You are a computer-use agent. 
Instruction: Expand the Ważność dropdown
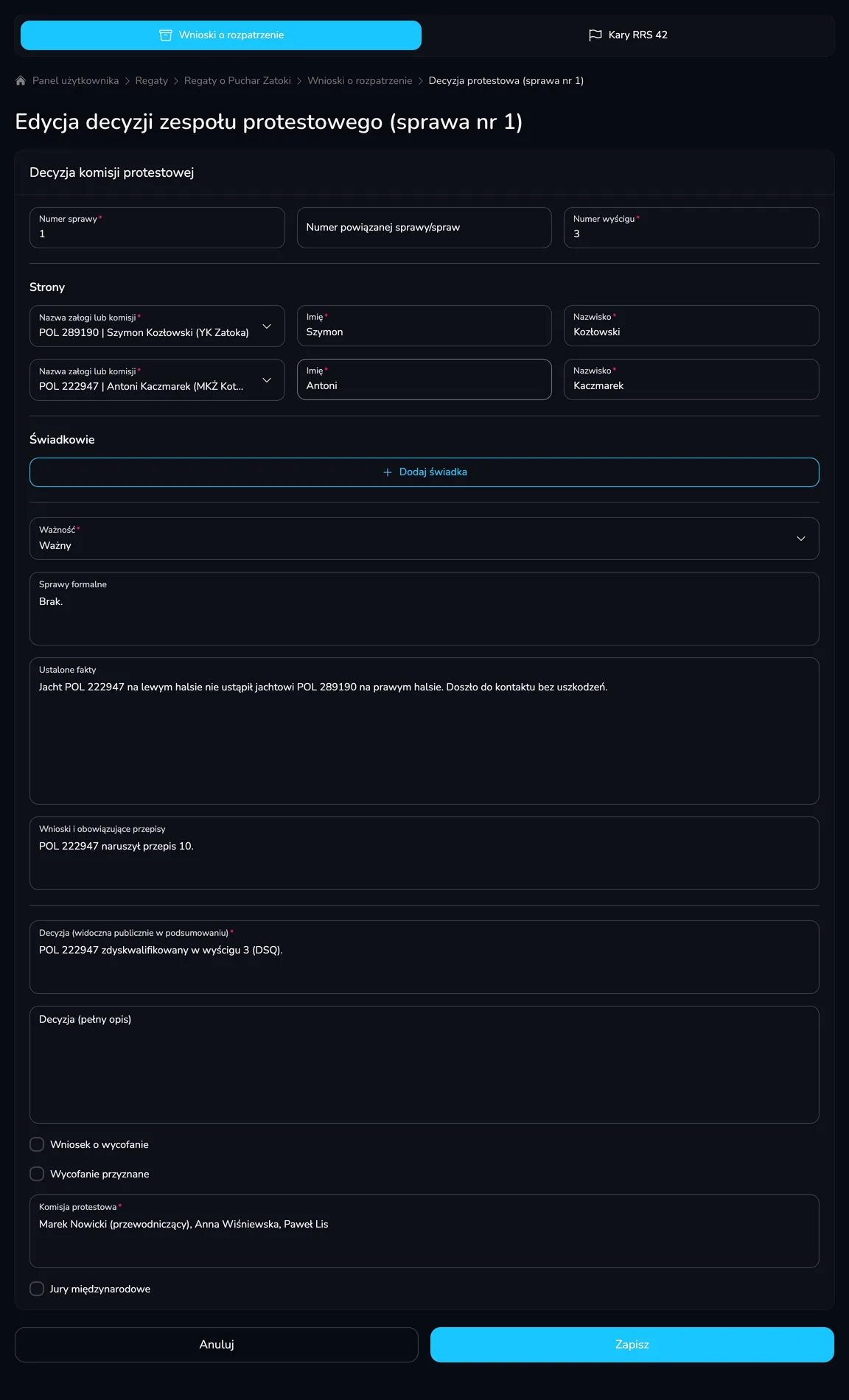424,539
